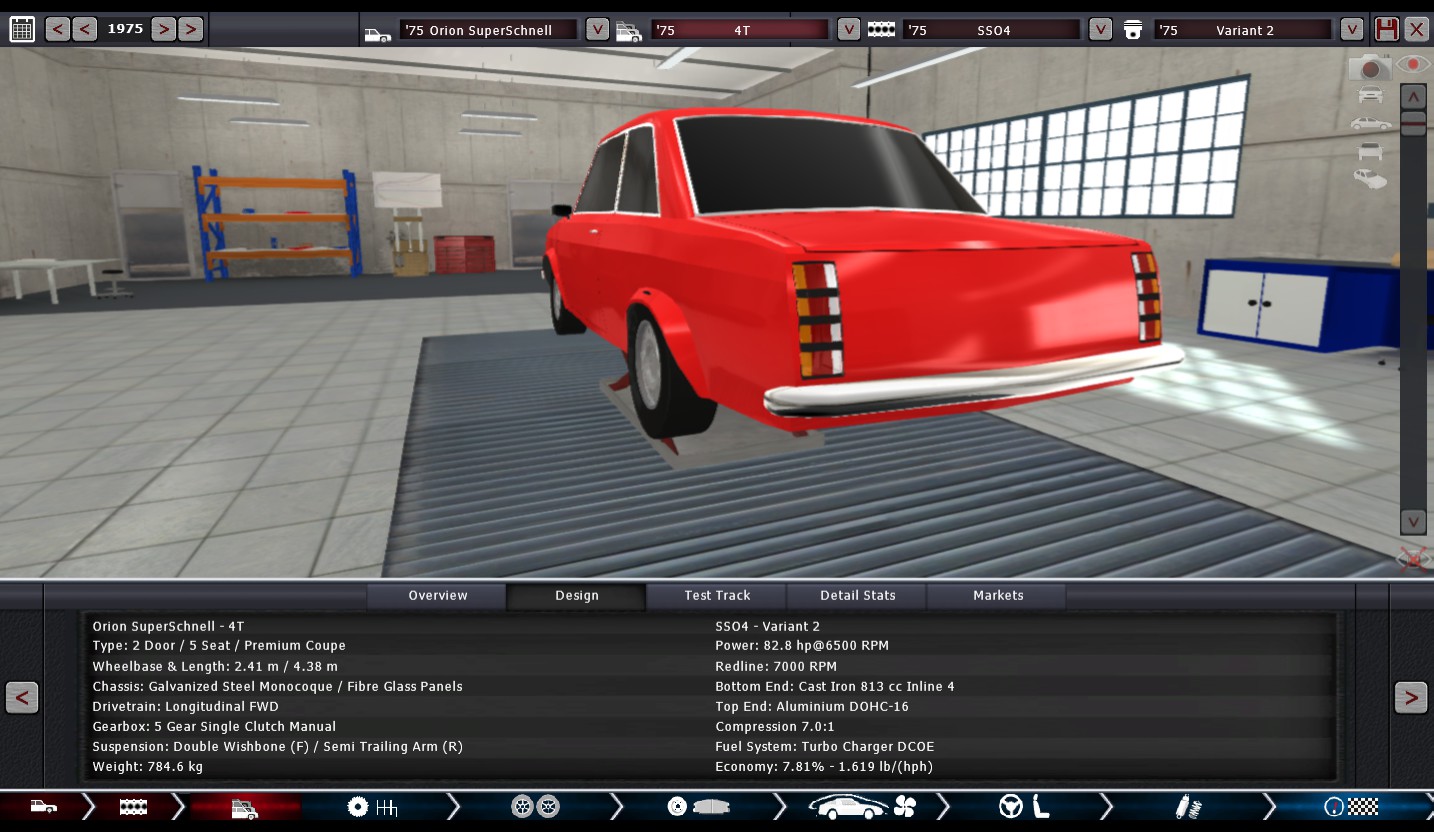
Task: Switch to the Overview tab
Action: pos(437,596)
